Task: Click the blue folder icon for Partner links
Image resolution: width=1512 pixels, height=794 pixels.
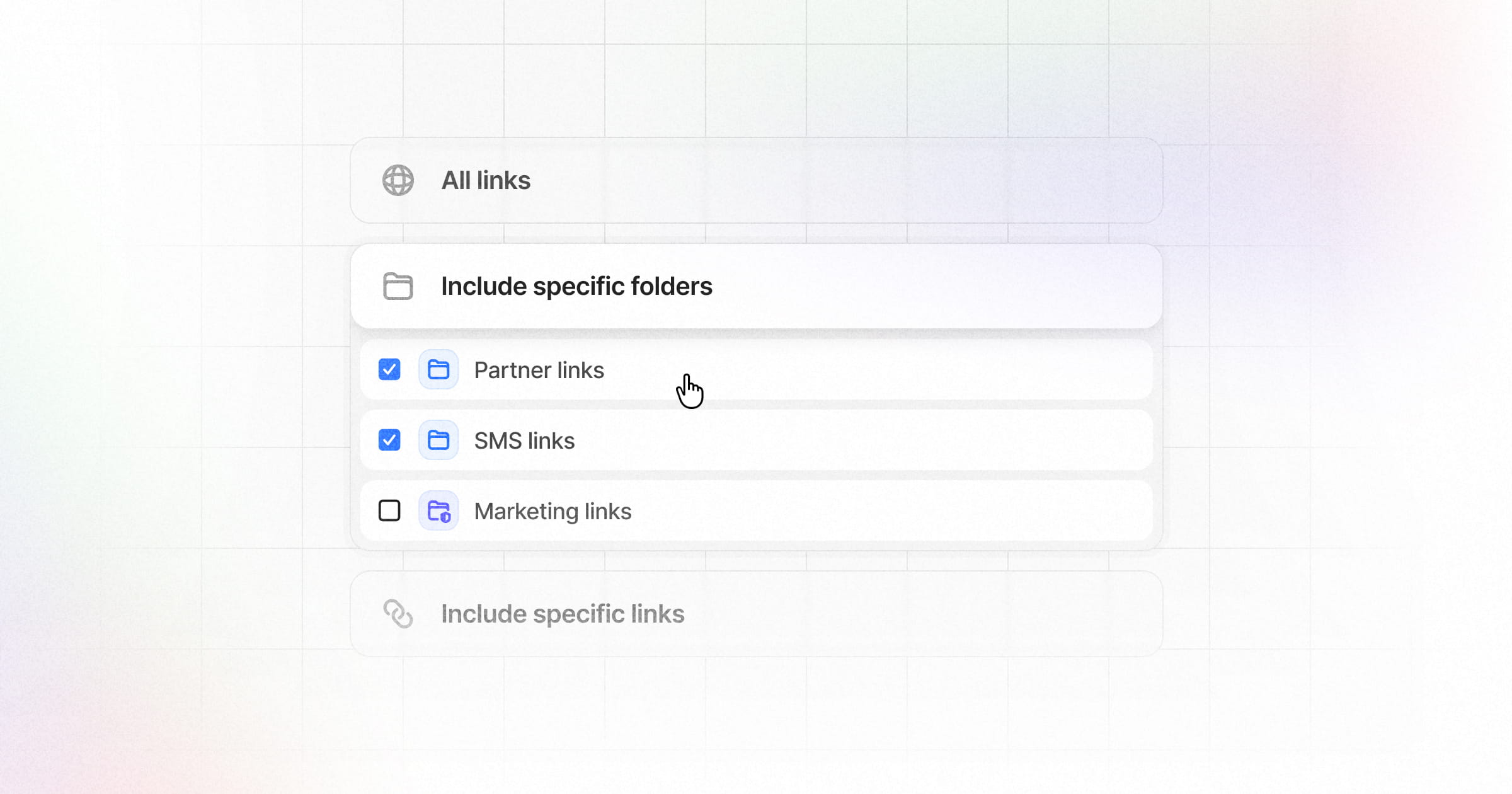Action: pos(438,369)
